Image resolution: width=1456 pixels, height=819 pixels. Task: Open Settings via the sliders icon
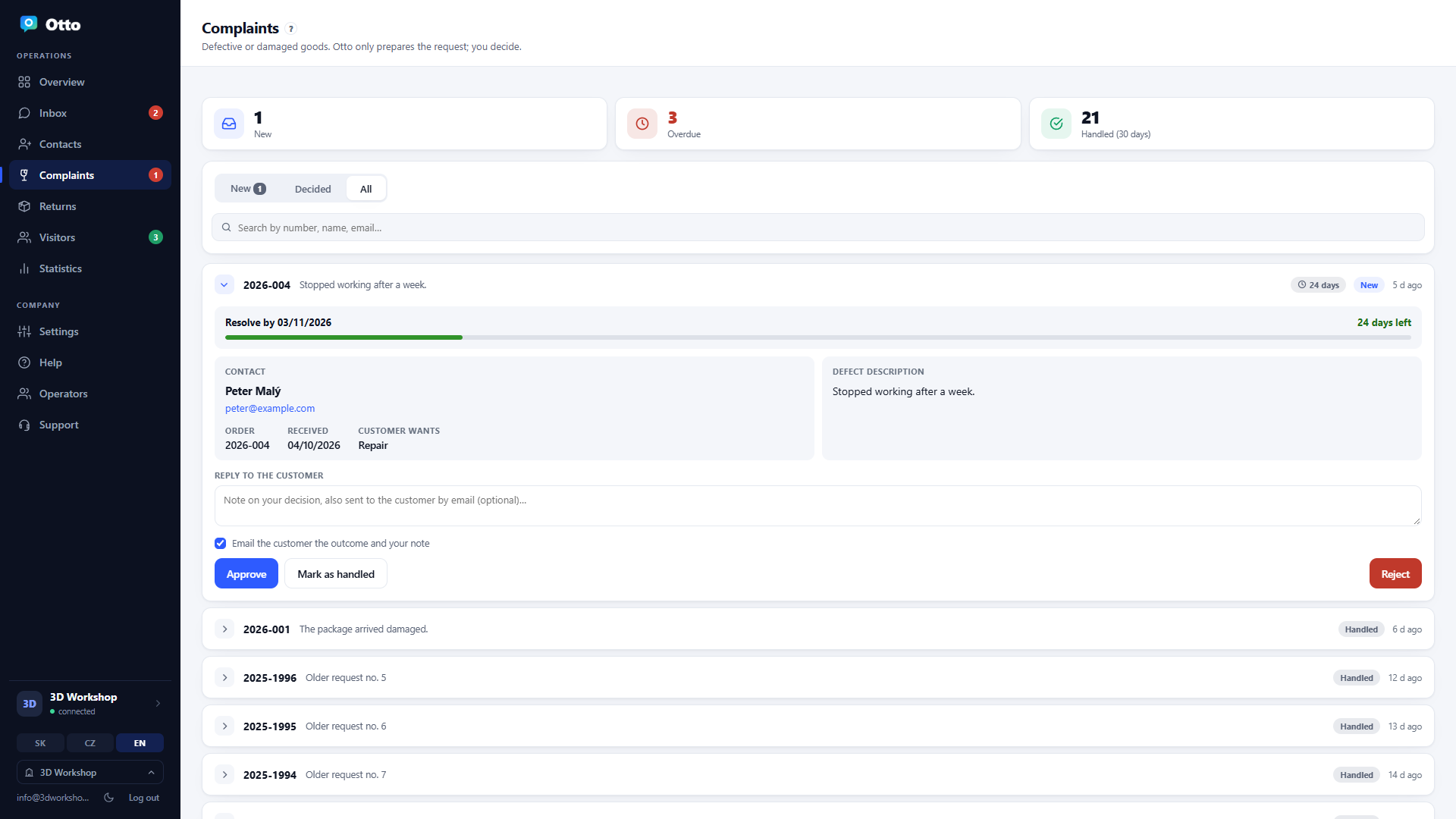tap(24, 331)
